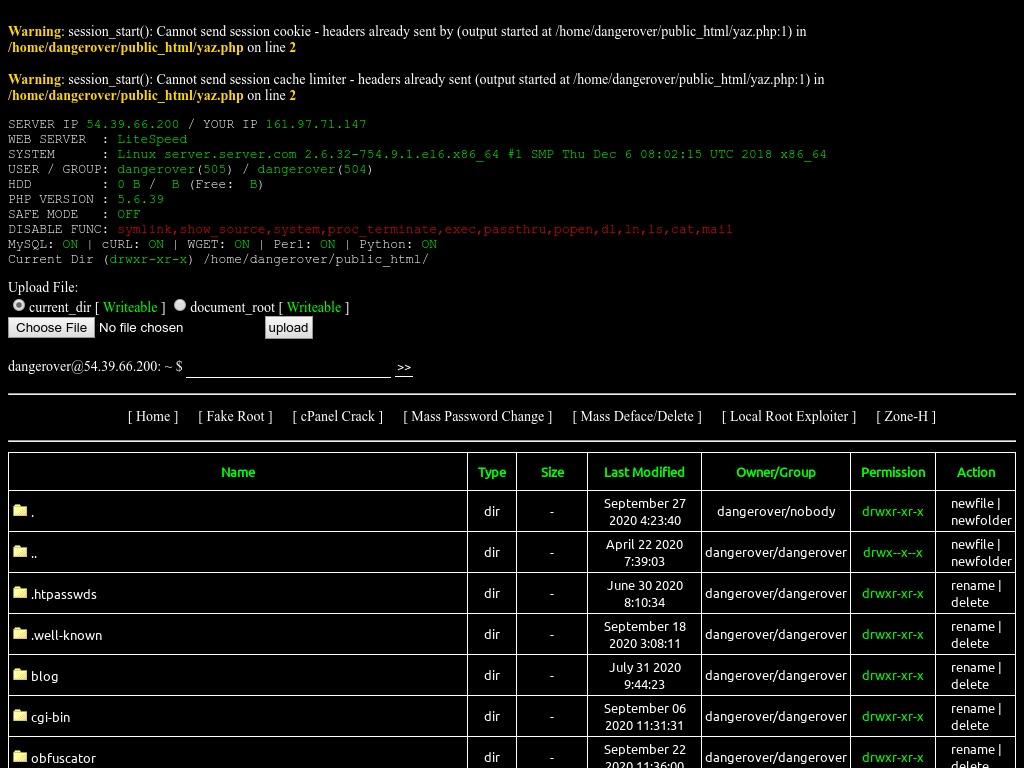
Task: Open Mass Deface/Delete
Action: [x=637, y=417]
